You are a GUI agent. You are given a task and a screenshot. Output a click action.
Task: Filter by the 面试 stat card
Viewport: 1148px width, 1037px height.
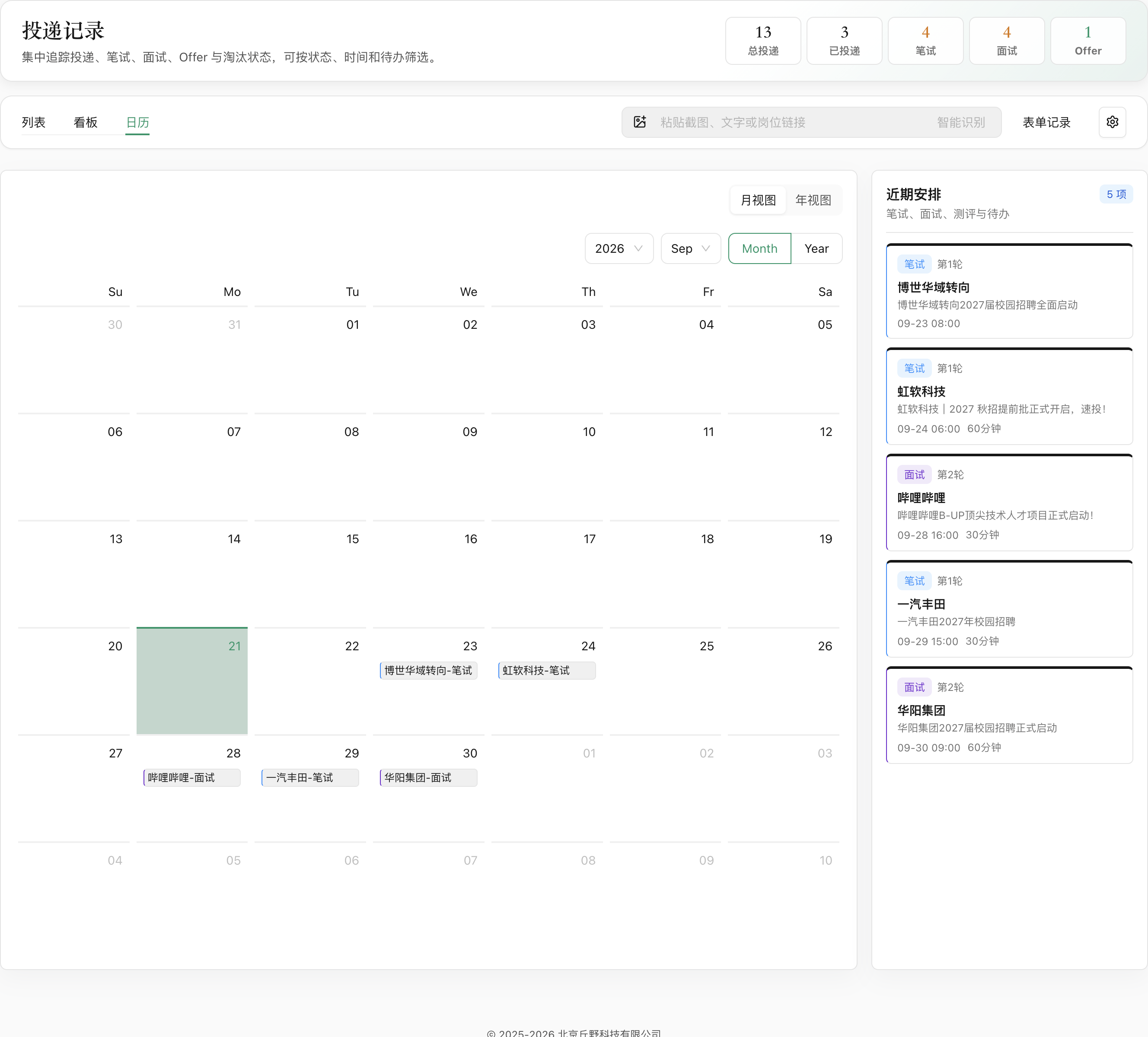tap(1007, 41)
